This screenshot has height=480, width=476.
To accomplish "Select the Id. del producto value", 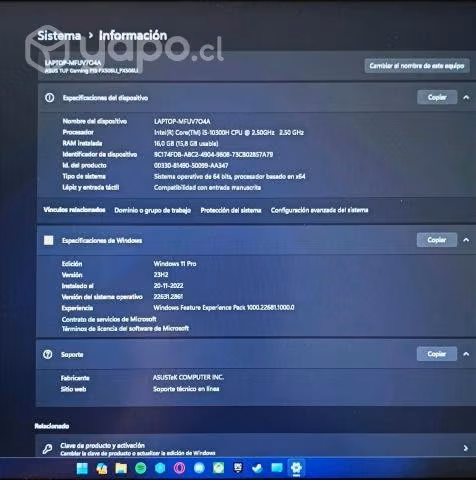I will (191, 165).
